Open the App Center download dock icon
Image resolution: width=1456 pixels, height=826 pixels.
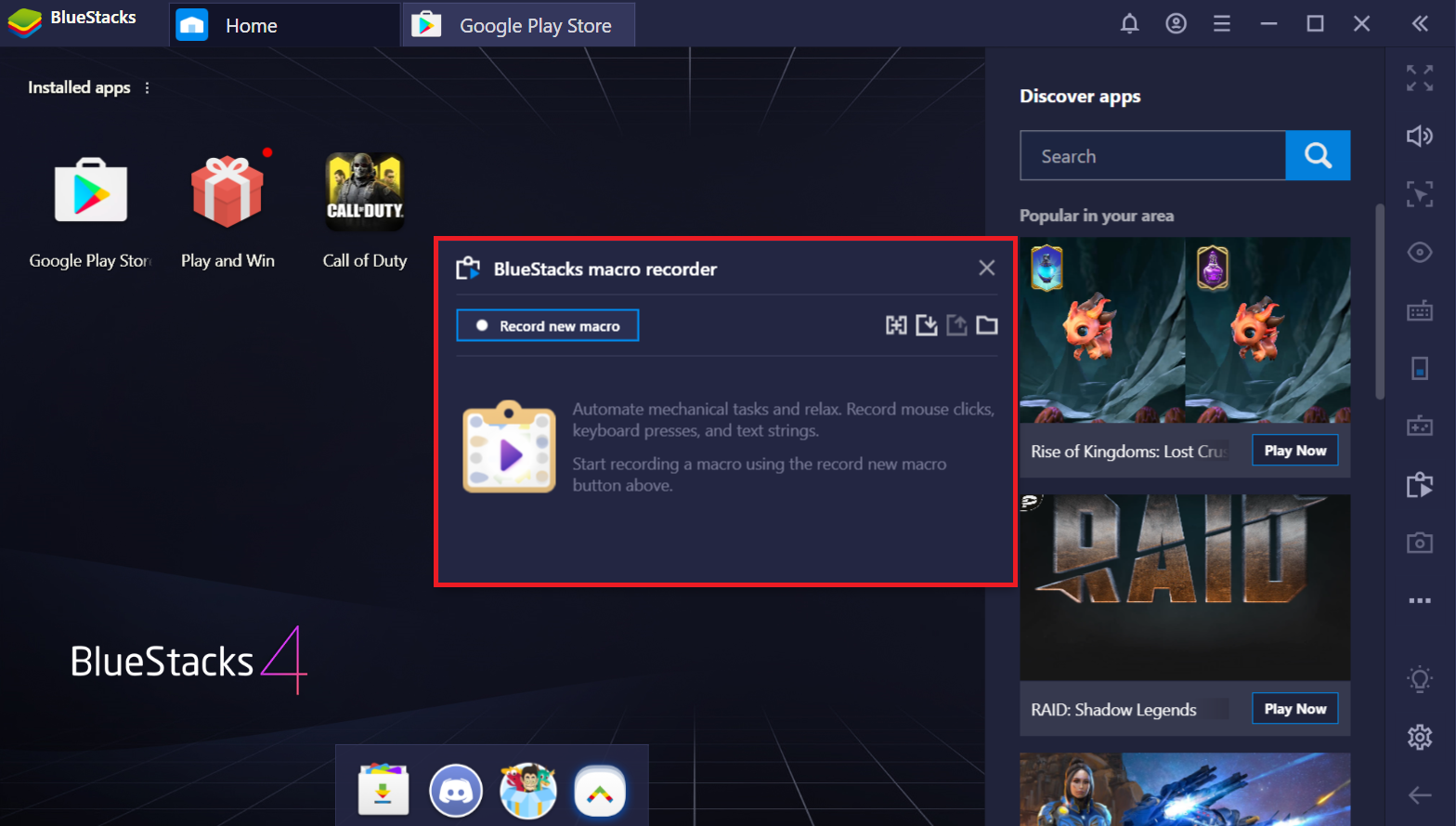[x=383, y=790]
